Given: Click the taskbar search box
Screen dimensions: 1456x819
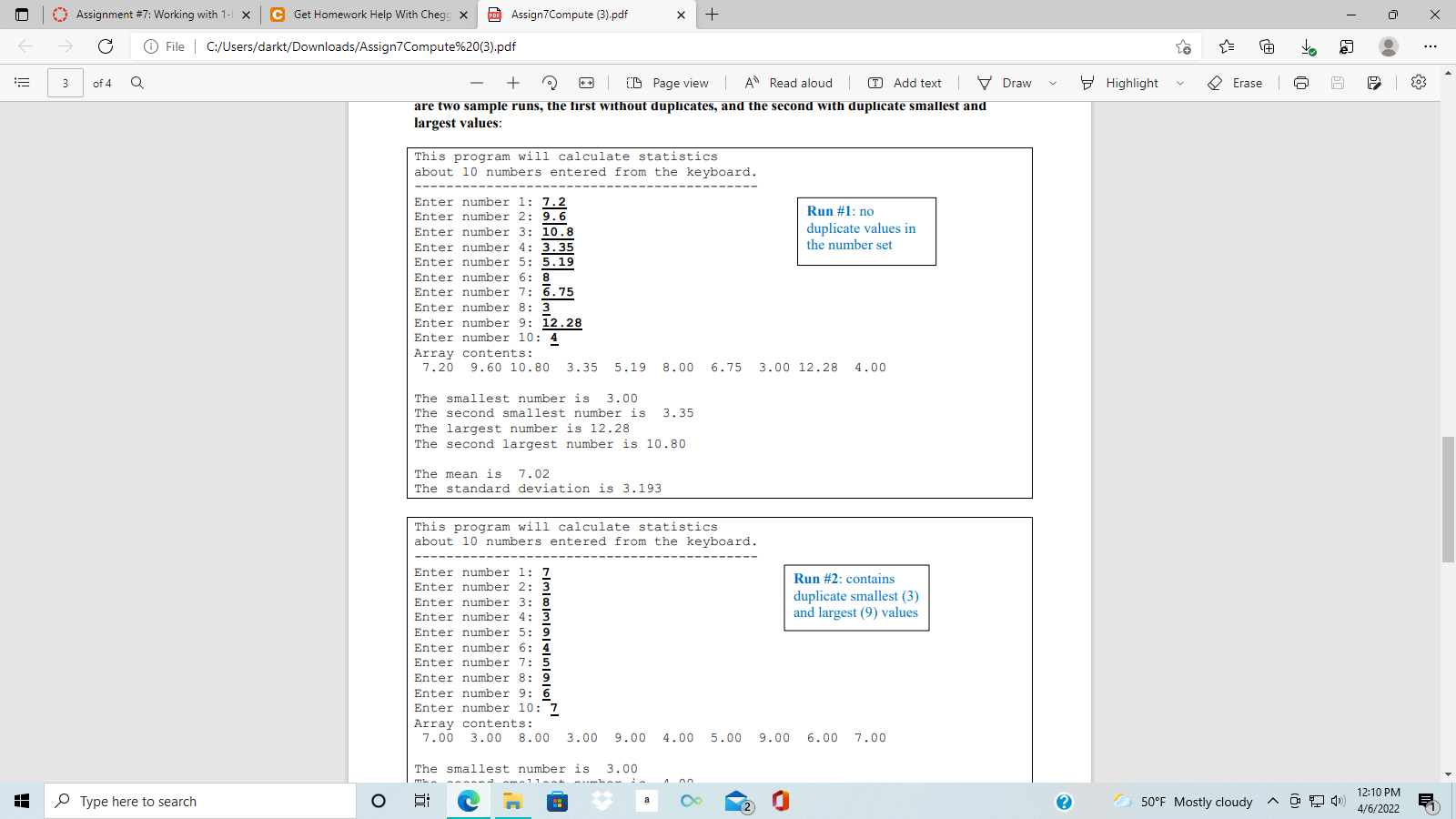Looking at the screenshot, I should [x=200, y=801].
